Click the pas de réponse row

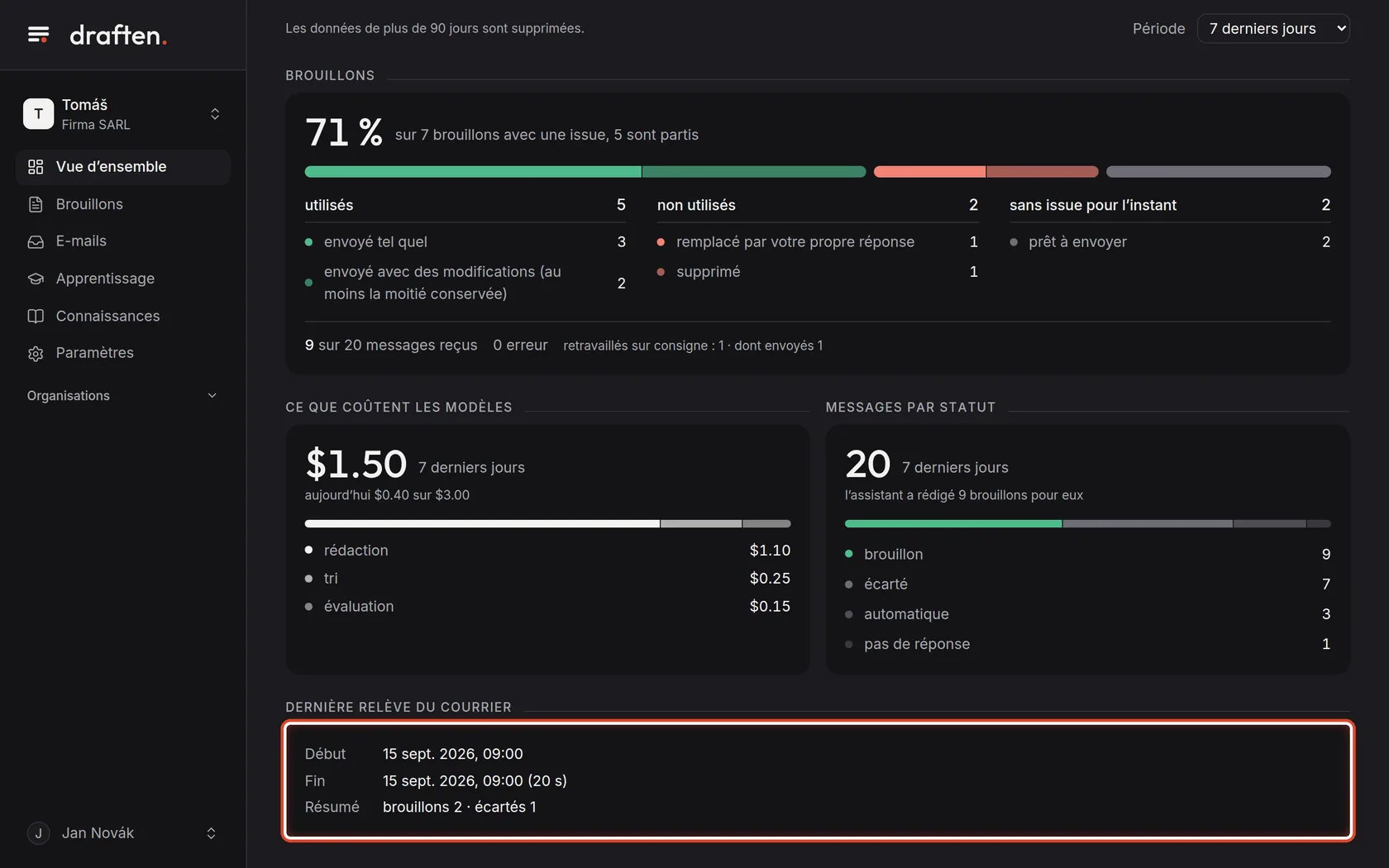point(1088,644)
